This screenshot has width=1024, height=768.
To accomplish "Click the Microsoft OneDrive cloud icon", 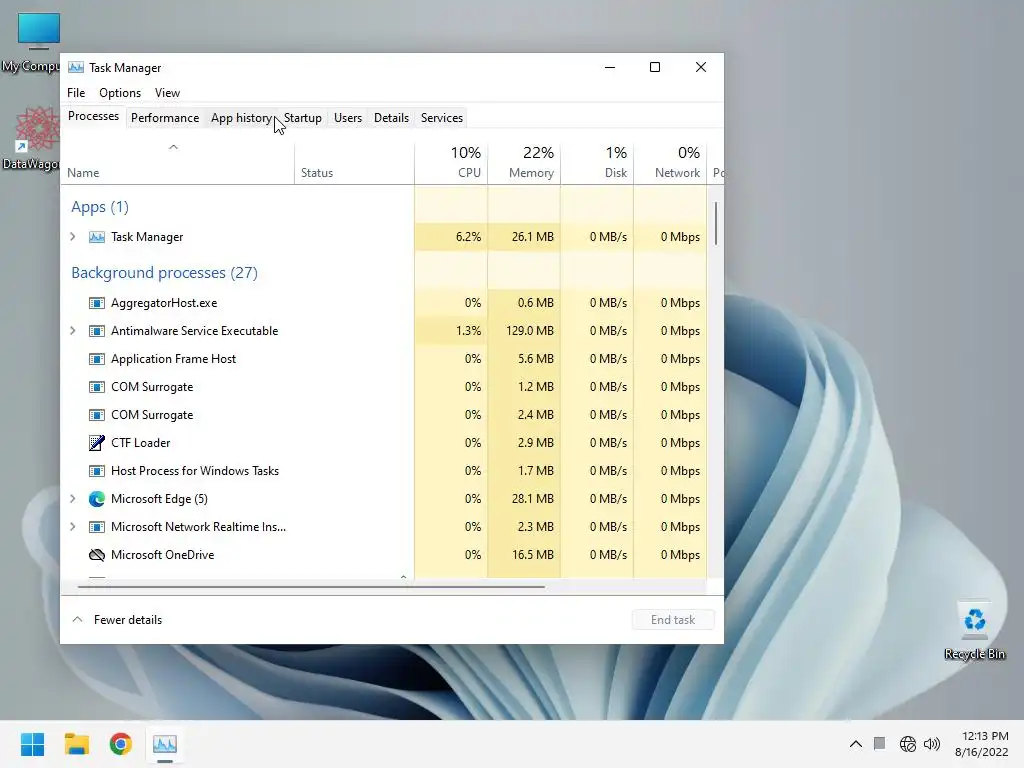I will [x=97, y=555].
